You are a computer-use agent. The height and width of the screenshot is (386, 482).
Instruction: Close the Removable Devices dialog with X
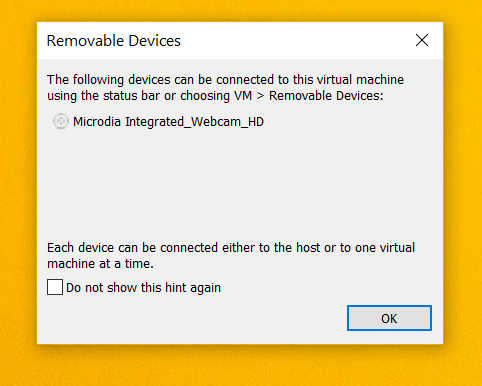(x=422, y=40)
